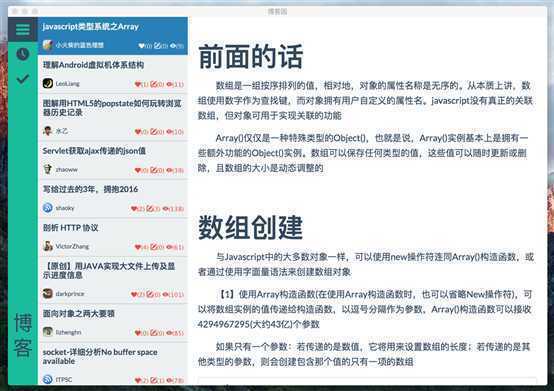Screen dimensions: 554x391
Task: Click the eye views icon on zhaoww's post
Action: [x=169, y=170]
